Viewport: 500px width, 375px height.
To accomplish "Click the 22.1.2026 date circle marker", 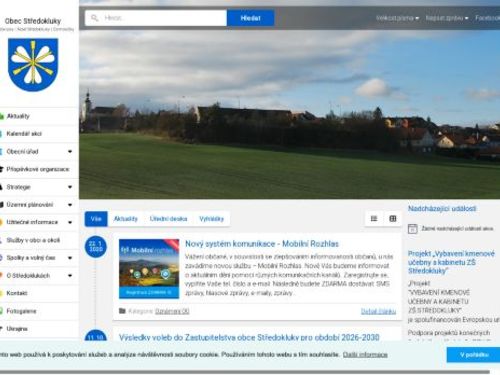I will point(96,247).
